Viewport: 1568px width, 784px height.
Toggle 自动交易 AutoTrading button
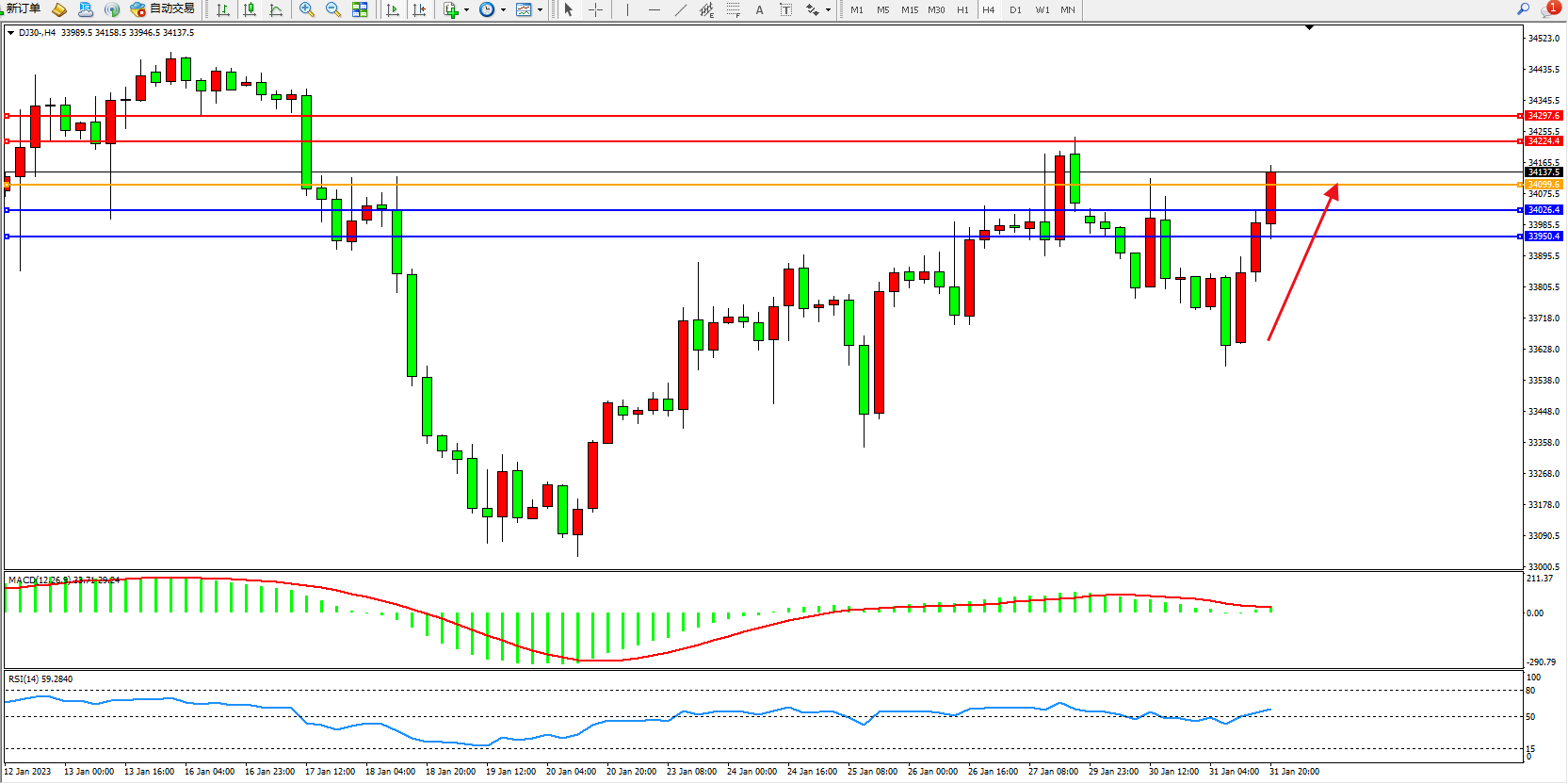tap(163, 9)
